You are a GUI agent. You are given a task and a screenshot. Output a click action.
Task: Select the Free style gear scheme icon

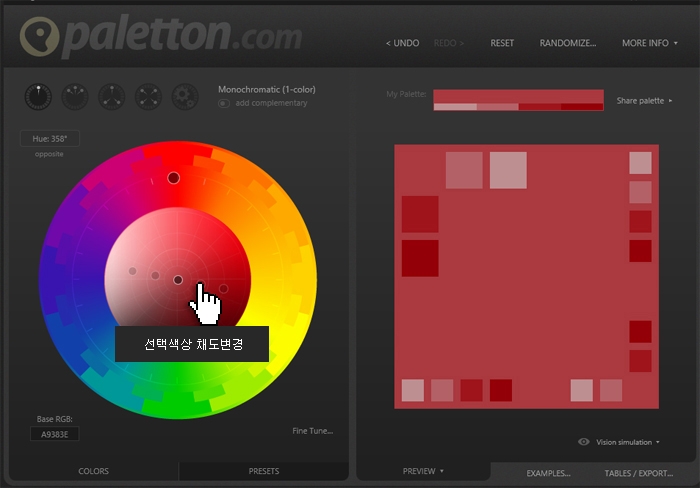pos(185,96)
